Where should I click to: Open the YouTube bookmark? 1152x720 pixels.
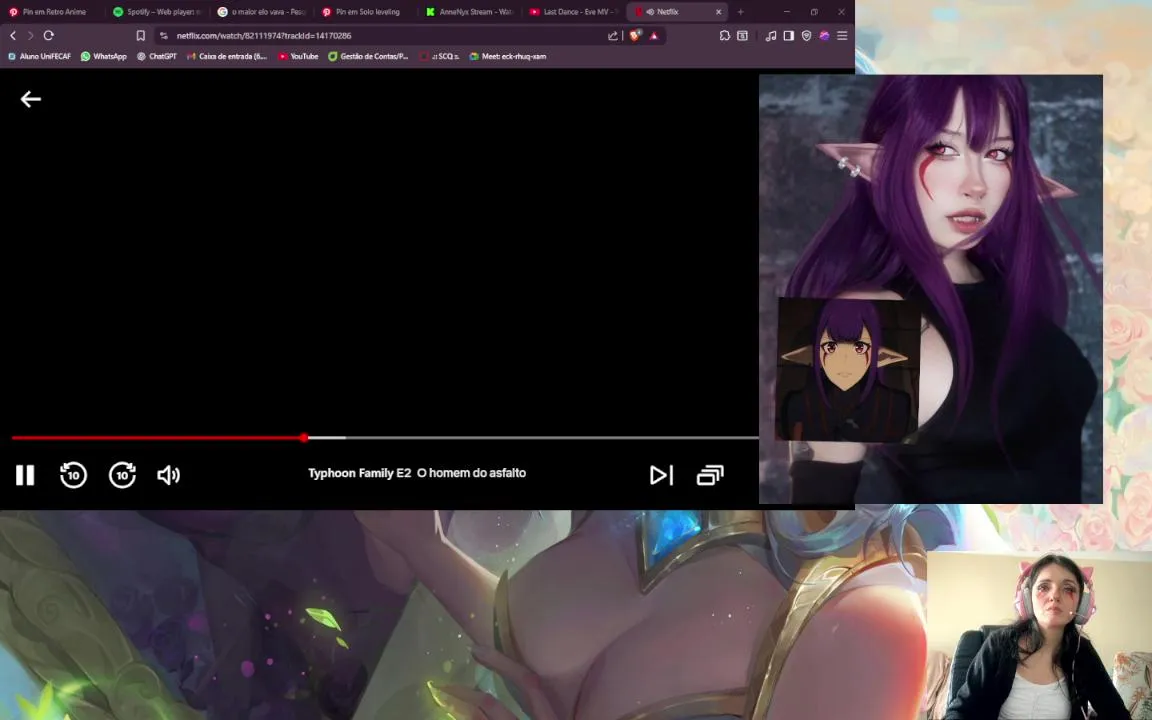pyautogui.click(x=298, y=56)
